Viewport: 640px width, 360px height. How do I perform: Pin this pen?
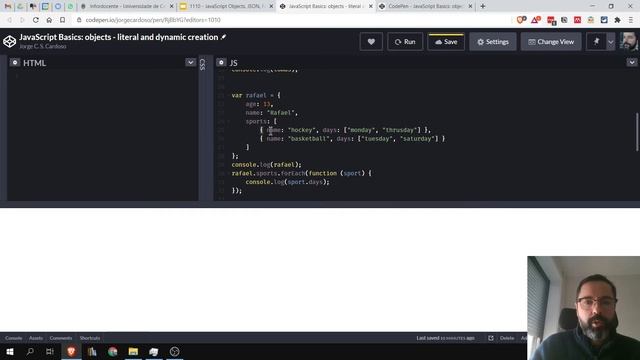pyautogui.click(x=596, y=42)
